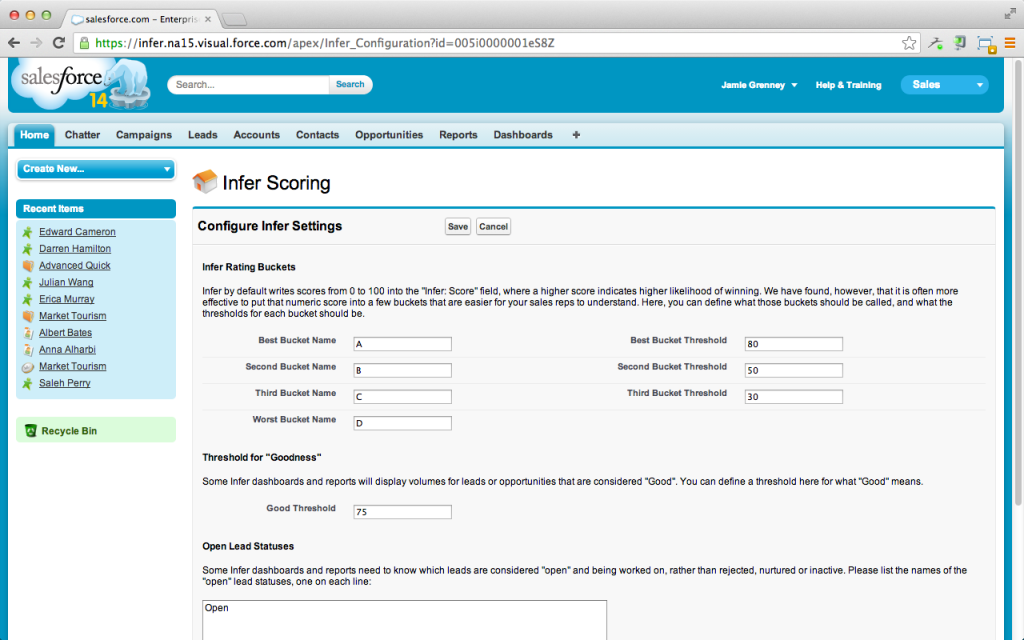Open the Recycle Bin link
This screenshot has width=1024, height=640.
(x=69, y=431)
